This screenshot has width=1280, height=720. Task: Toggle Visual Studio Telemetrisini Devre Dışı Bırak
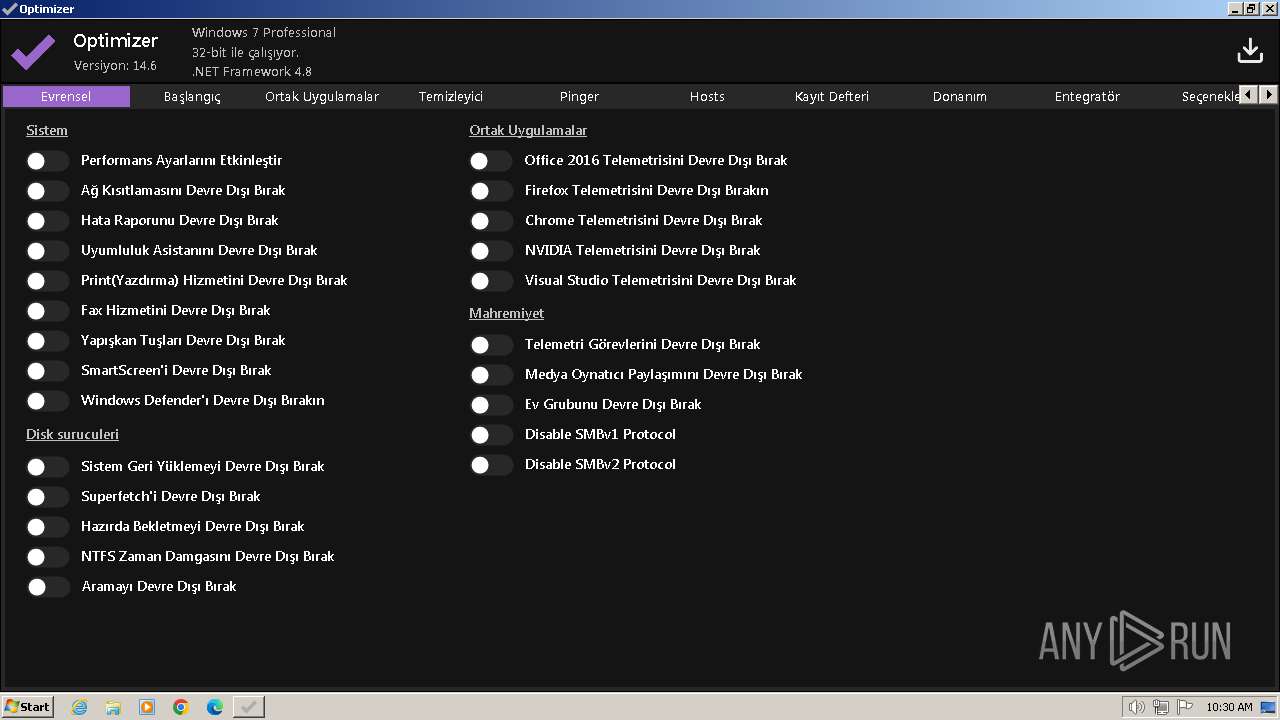pos(491,280)
